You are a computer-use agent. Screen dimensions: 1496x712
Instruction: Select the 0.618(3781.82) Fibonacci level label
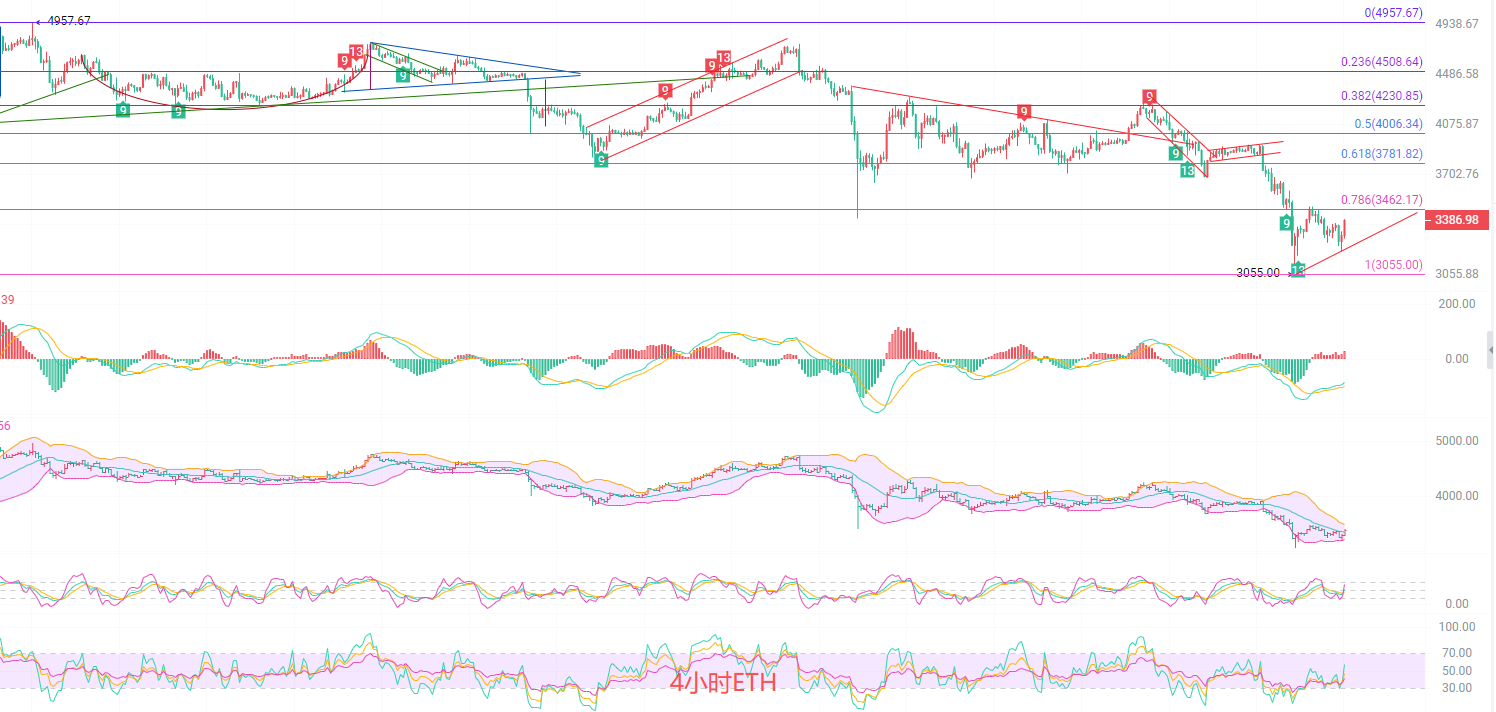point(1381,154)
